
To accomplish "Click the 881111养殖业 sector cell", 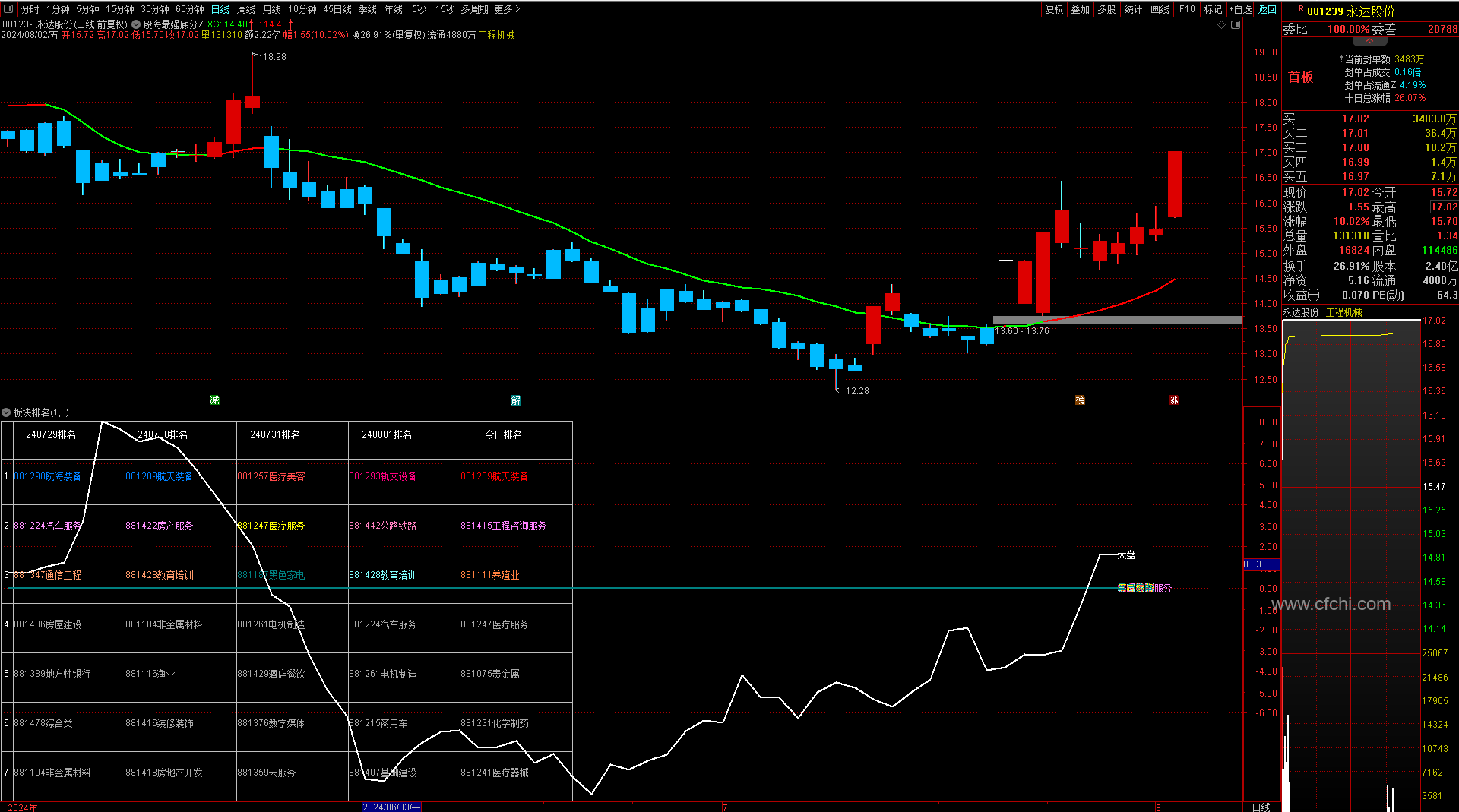I will [490, 575].
